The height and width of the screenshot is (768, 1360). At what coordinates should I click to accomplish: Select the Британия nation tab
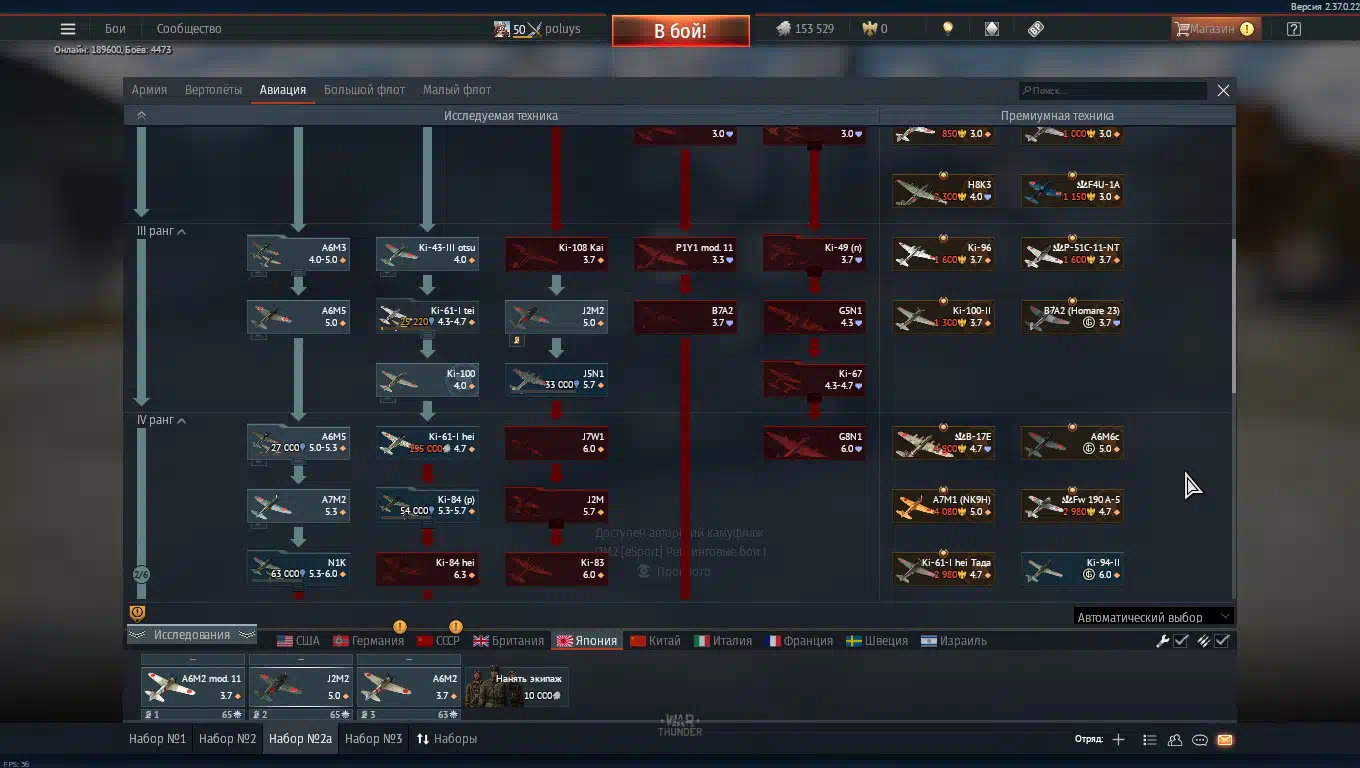(509, 641)
